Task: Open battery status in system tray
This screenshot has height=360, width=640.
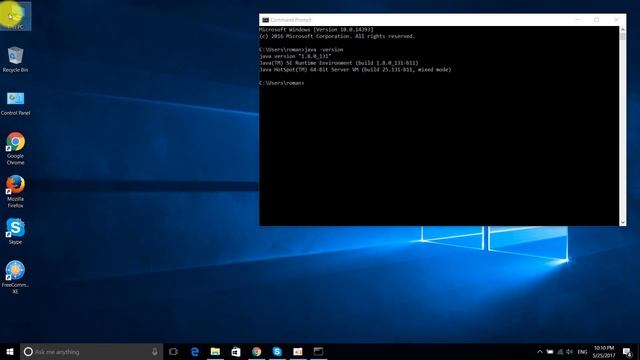Action: tap(550, 351)
